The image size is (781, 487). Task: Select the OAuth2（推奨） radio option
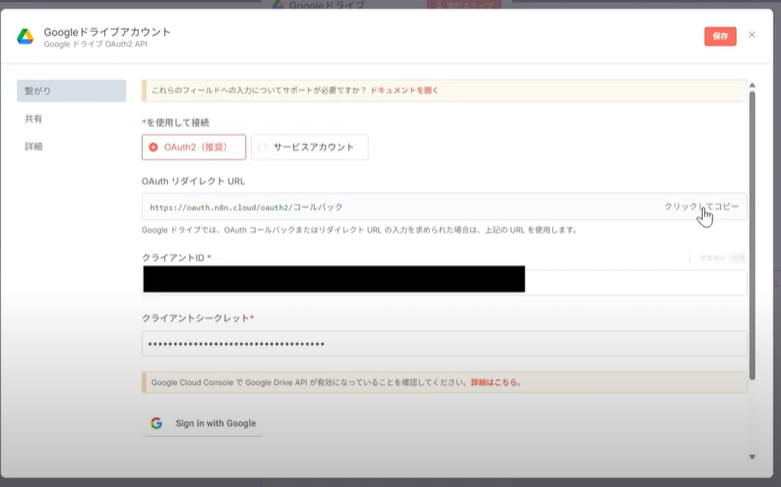point(194,147)
